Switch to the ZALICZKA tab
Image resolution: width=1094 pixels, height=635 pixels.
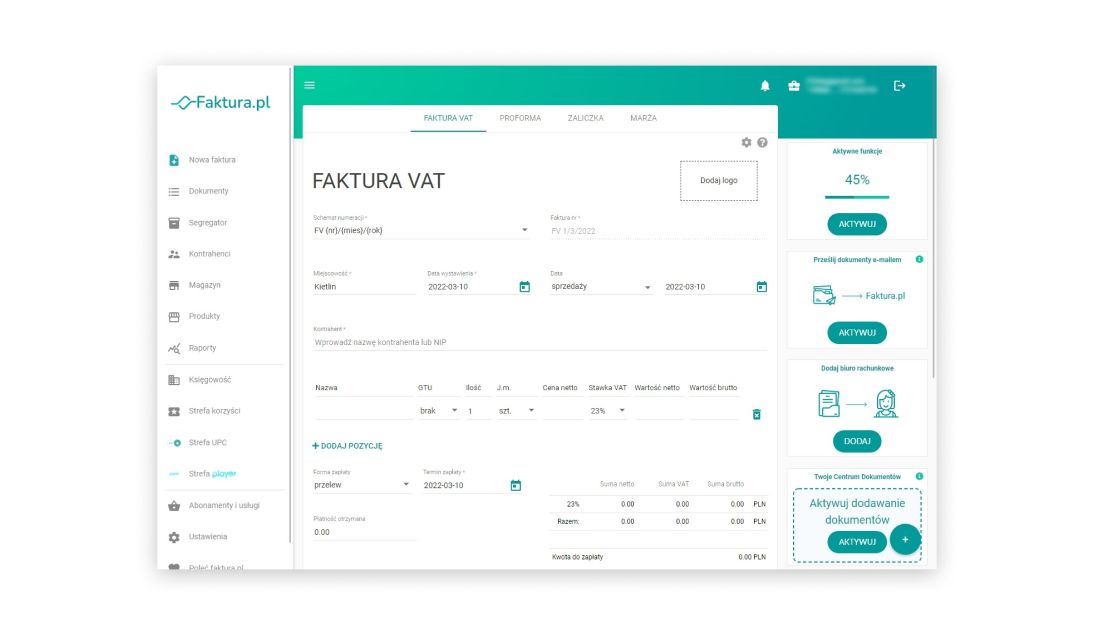[585, 118]
